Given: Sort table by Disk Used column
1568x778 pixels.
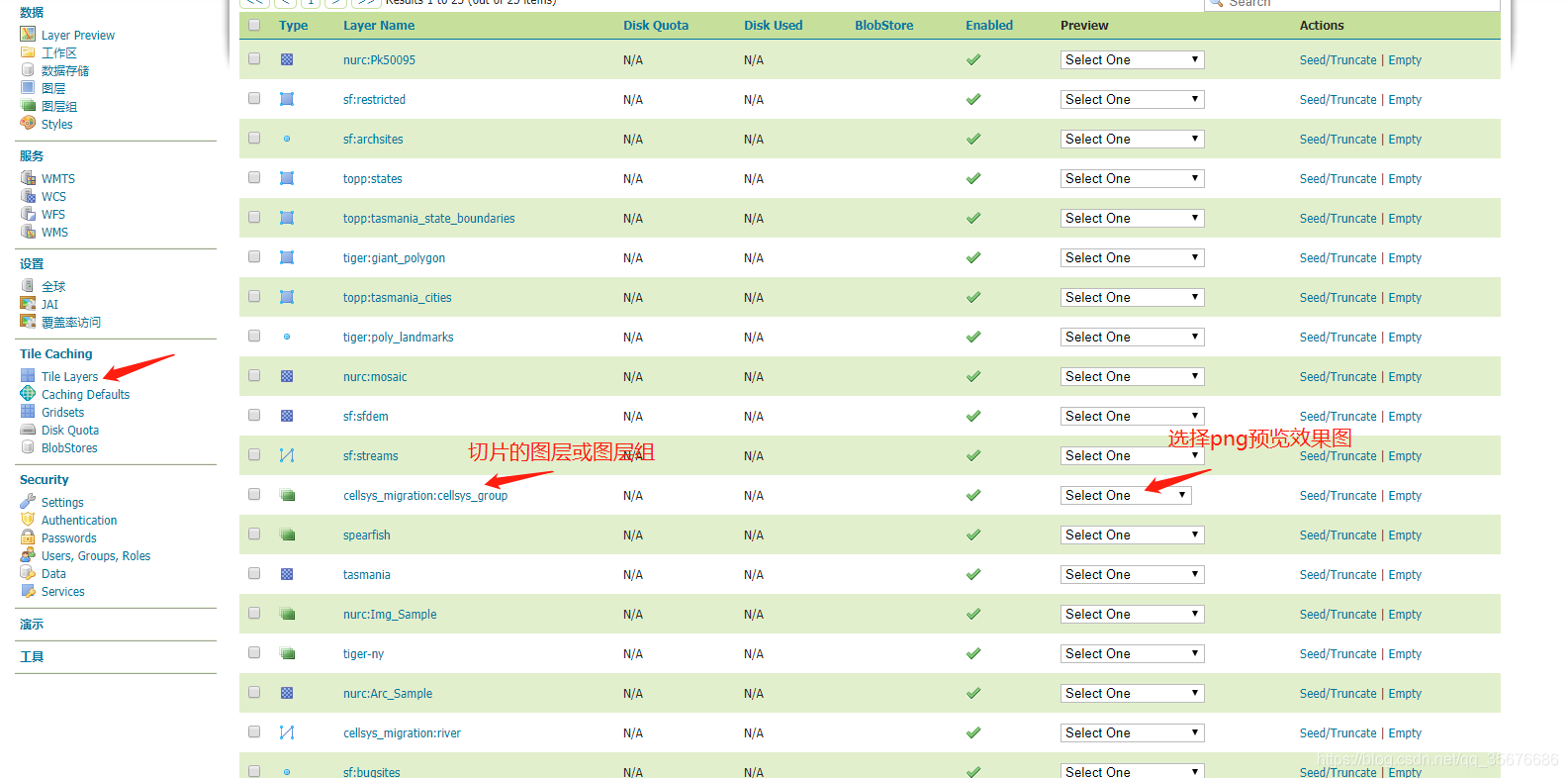Looking at the screenshot, I should (x=774, y=26).
